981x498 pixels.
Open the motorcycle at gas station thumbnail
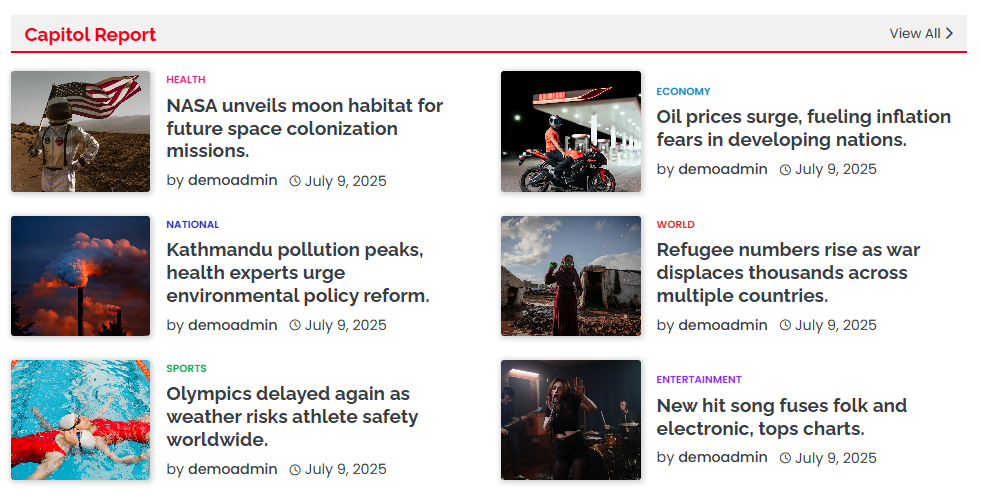571,131
